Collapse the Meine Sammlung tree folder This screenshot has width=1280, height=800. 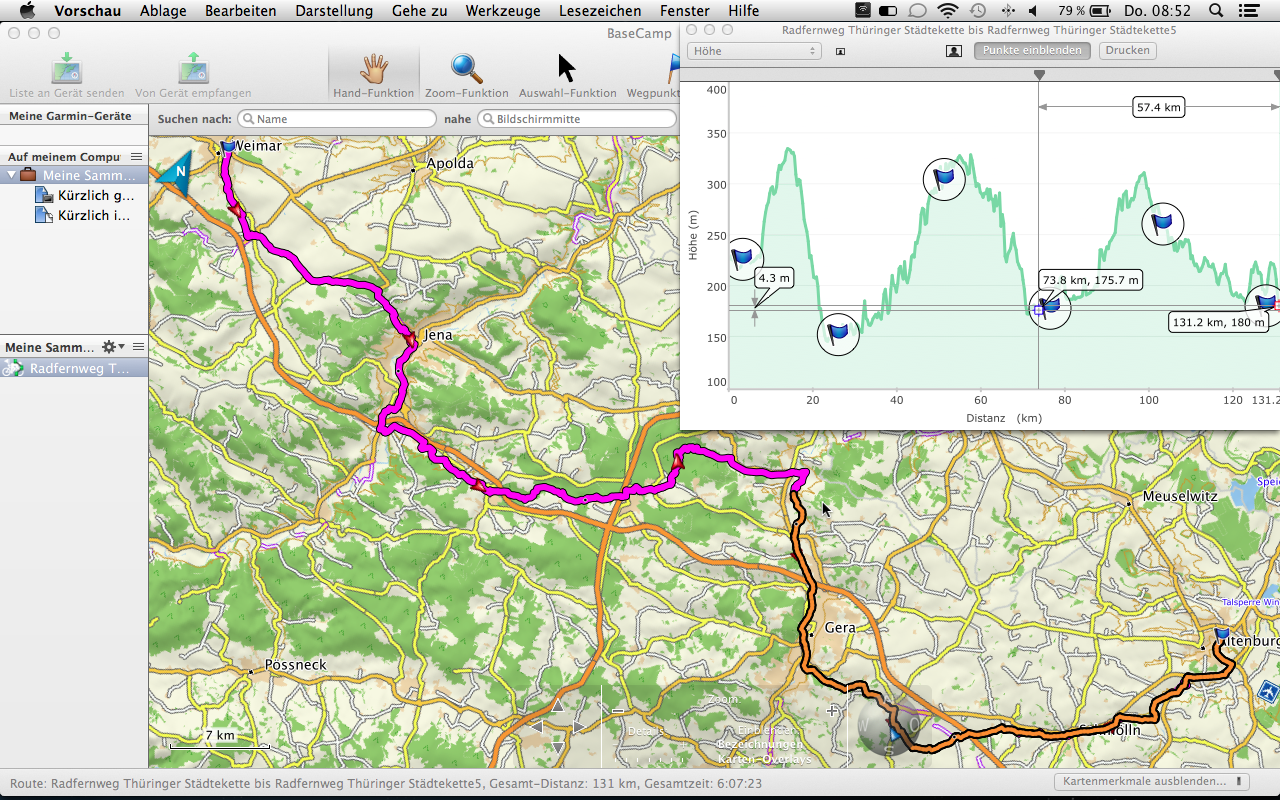[12, 176]
